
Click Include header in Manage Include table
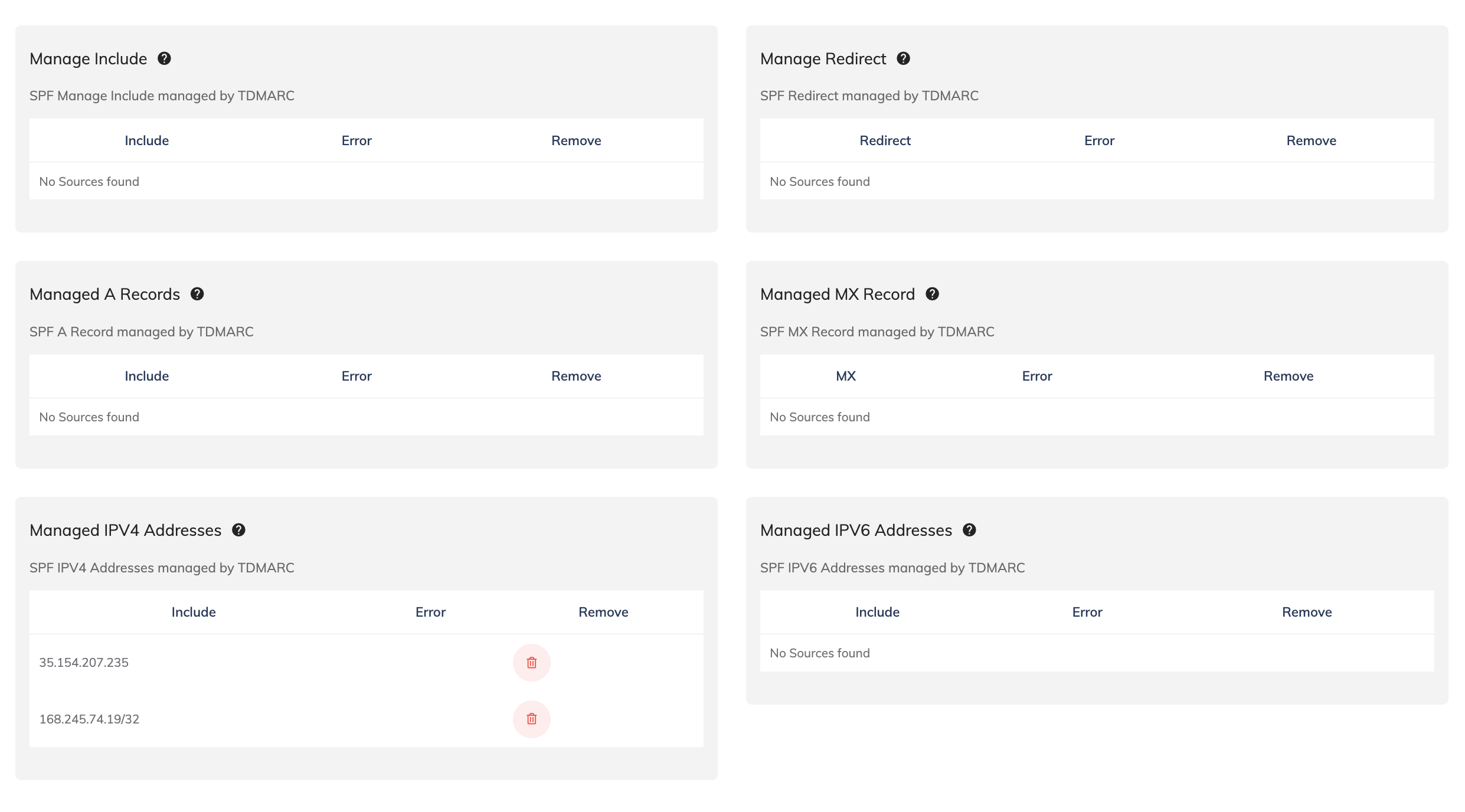pyautogui.click(x=146, y=140)
